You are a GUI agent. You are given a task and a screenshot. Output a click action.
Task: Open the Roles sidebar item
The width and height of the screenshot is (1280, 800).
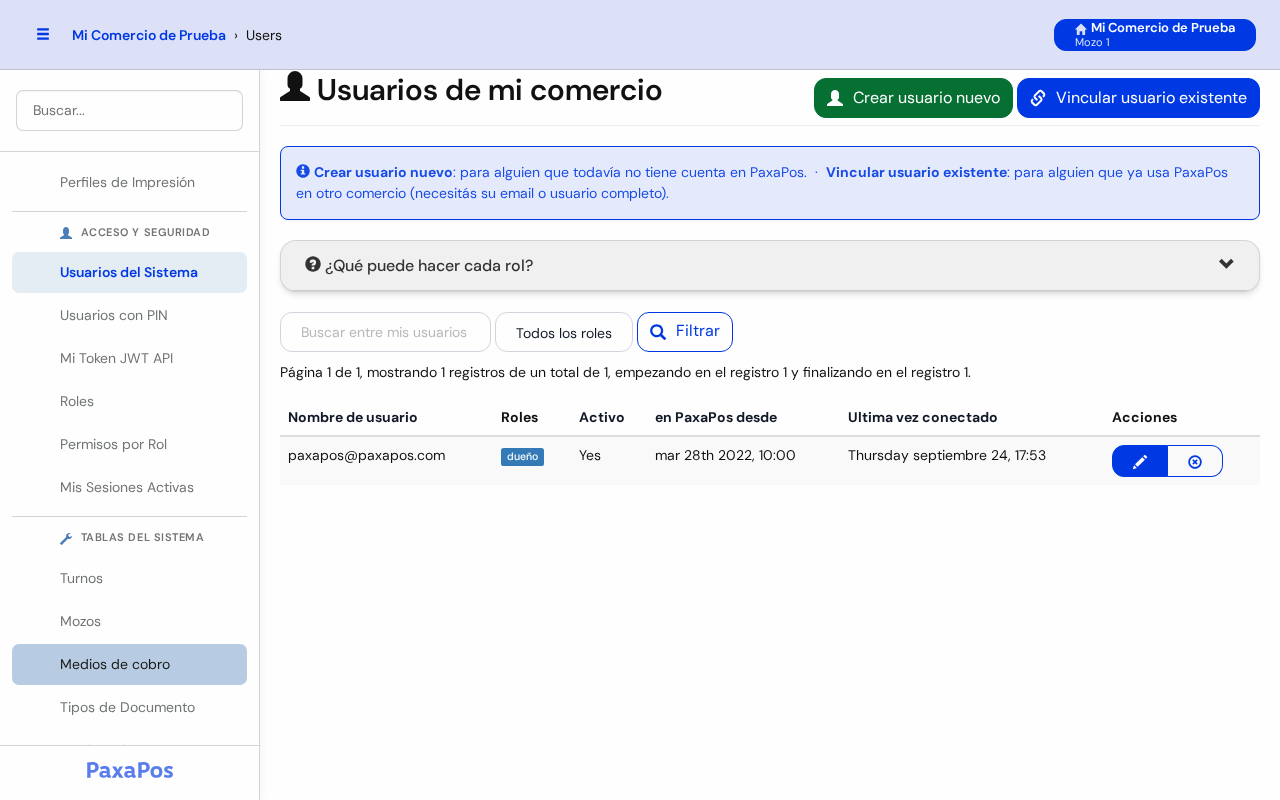129,401
